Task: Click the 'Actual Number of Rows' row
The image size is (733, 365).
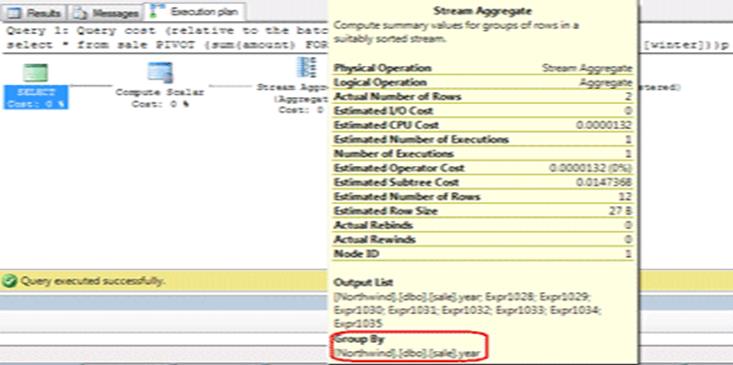Action: (483, 97)
